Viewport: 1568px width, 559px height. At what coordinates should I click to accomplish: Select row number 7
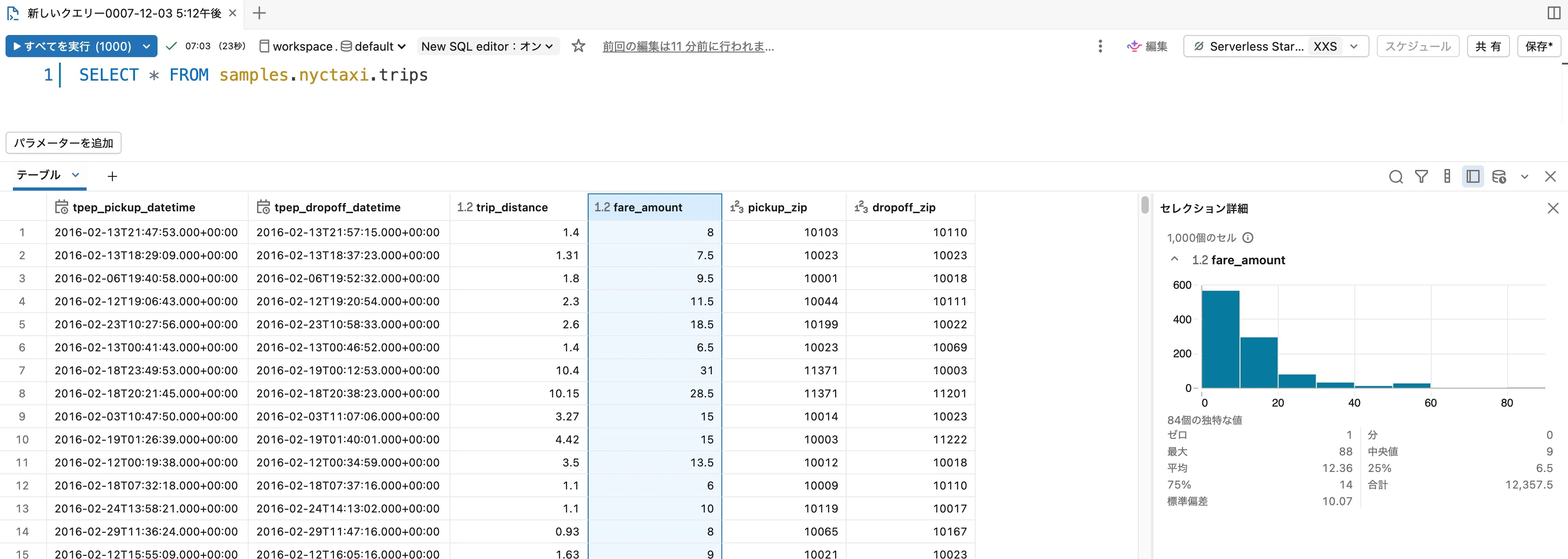pos(23,370)
